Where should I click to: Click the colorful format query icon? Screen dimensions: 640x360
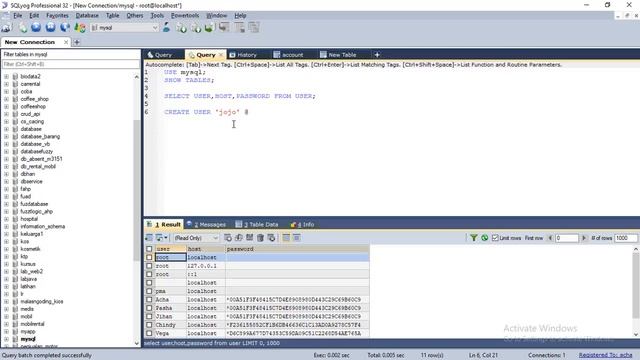pos(80,28)
